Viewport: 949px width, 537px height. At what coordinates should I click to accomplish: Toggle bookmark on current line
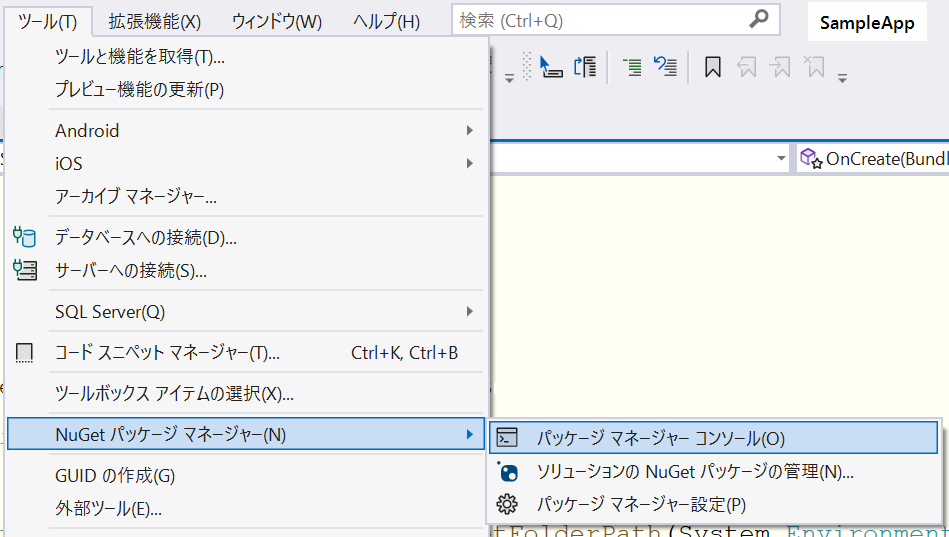click(712, 66)
